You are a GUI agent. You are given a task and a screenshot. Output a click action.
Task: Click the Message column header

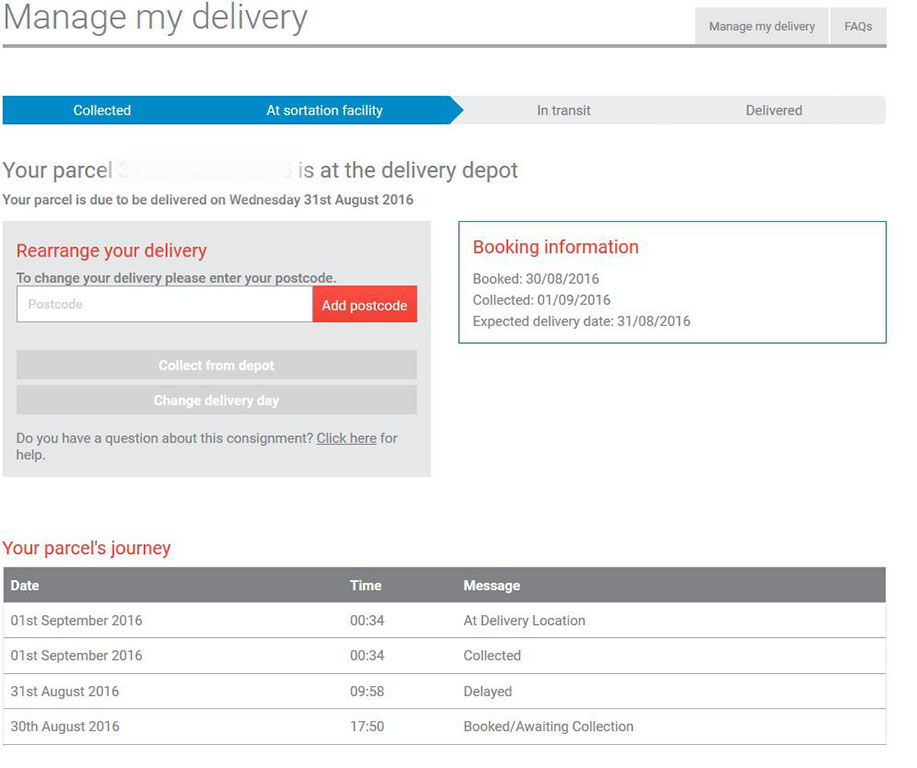491,586
